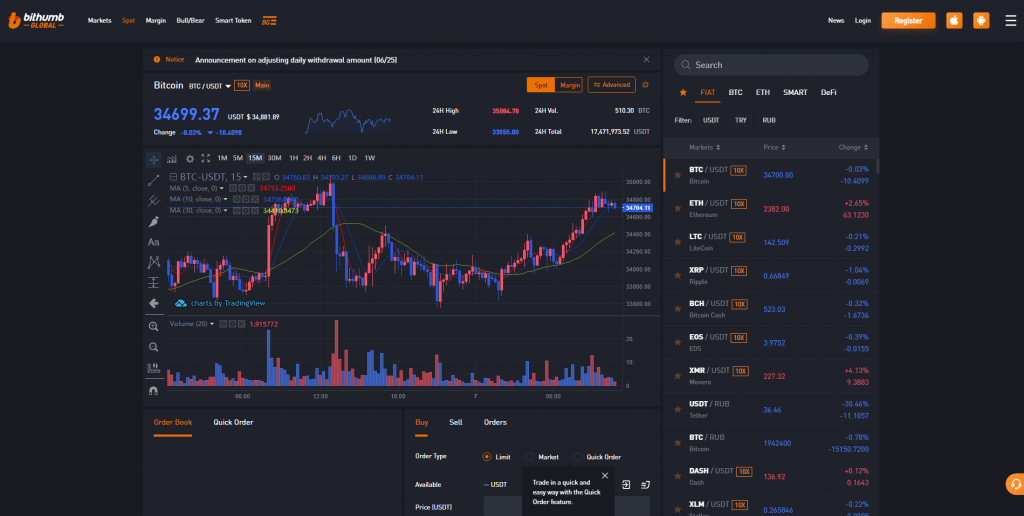This screenshot has height=516, width=1024.
Task: Filter markets by TRY
Action: 741,120
